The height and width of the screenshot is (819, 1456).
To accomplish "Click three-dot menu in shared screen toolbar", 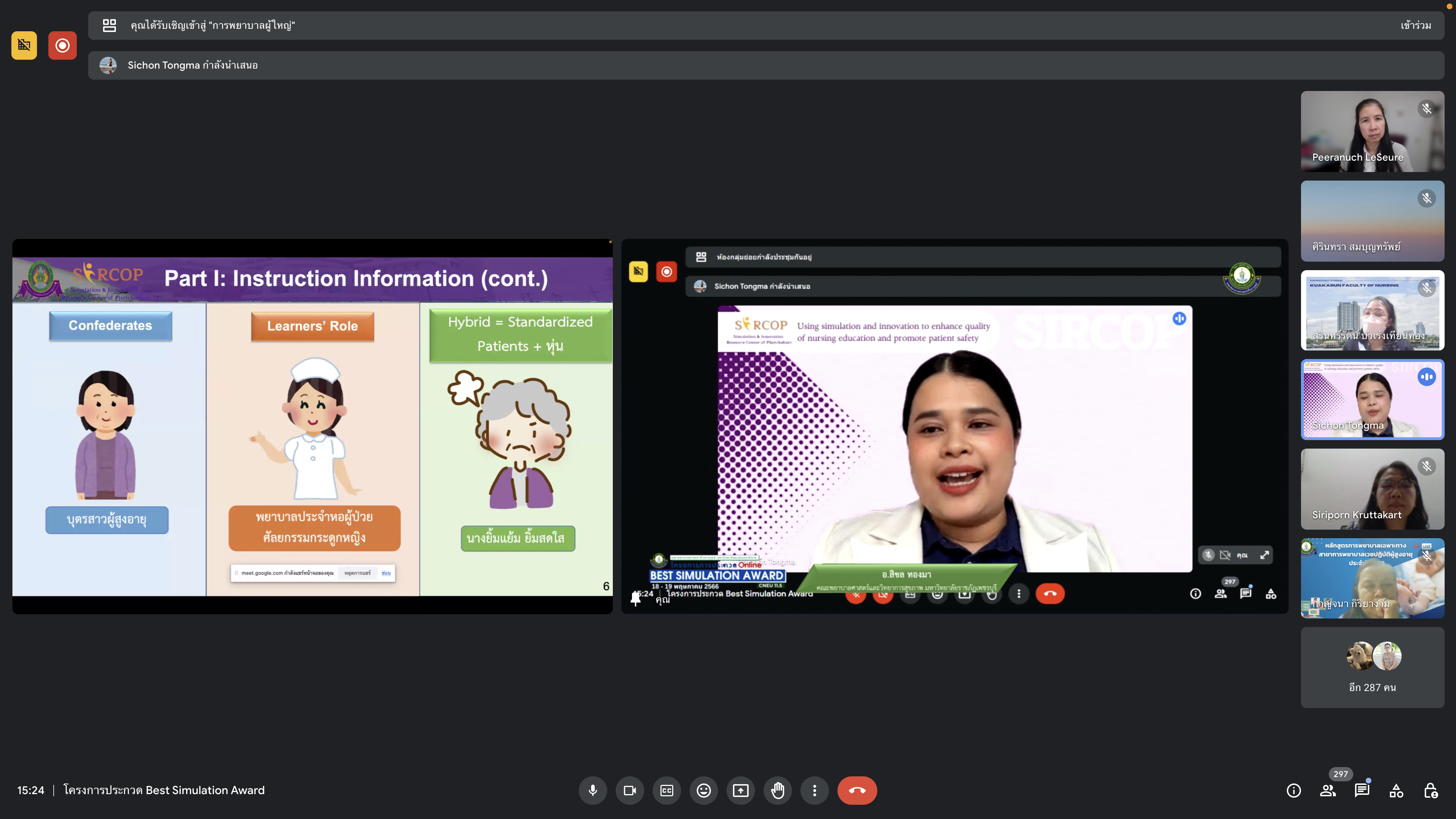I will [x=1019, y=594].
